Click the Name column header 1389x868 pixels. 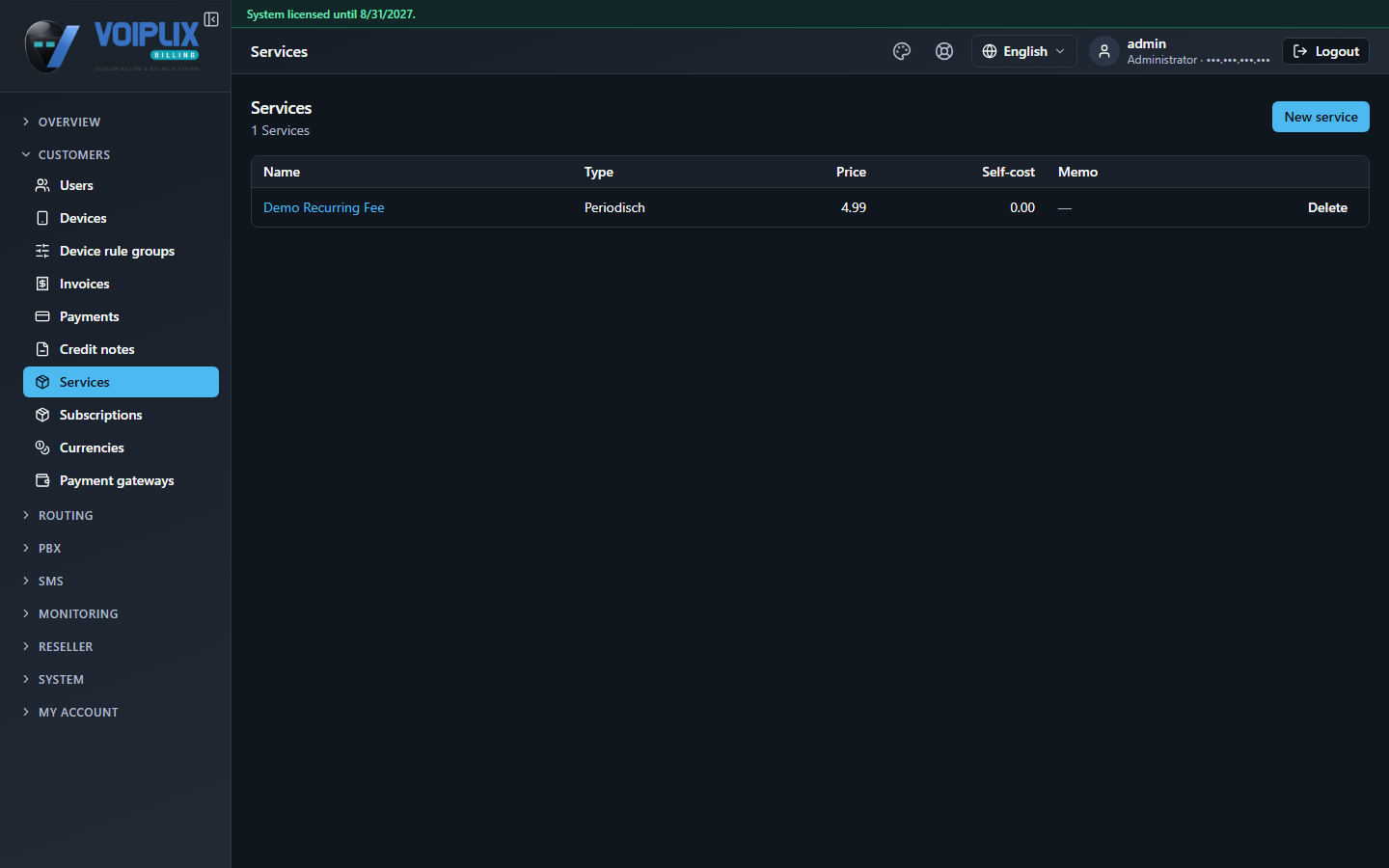(282, 172)
